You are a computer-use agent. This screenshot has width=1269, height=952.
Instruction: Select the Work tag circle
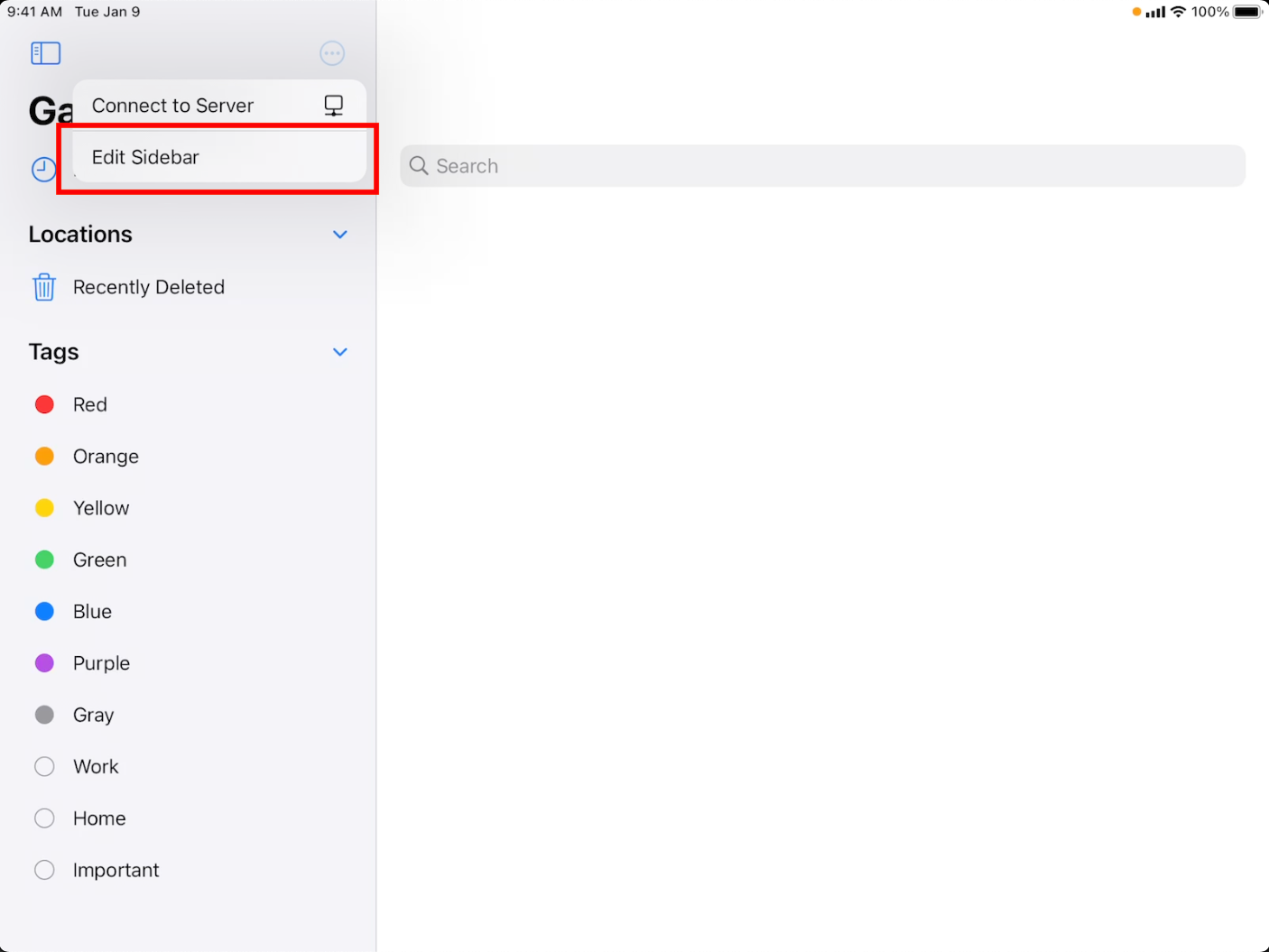pyautogui.click(x=44, y=766)
